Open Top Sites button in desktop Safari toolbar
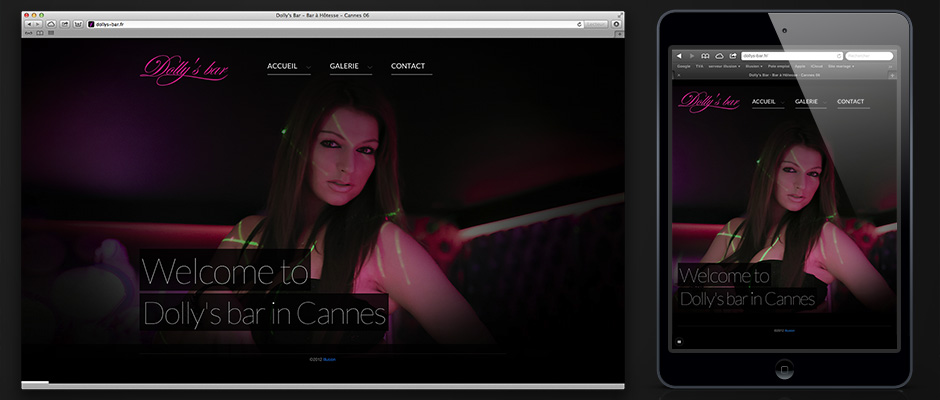The width and height of the screenshot is (940, 400). (x=78, y=25)
